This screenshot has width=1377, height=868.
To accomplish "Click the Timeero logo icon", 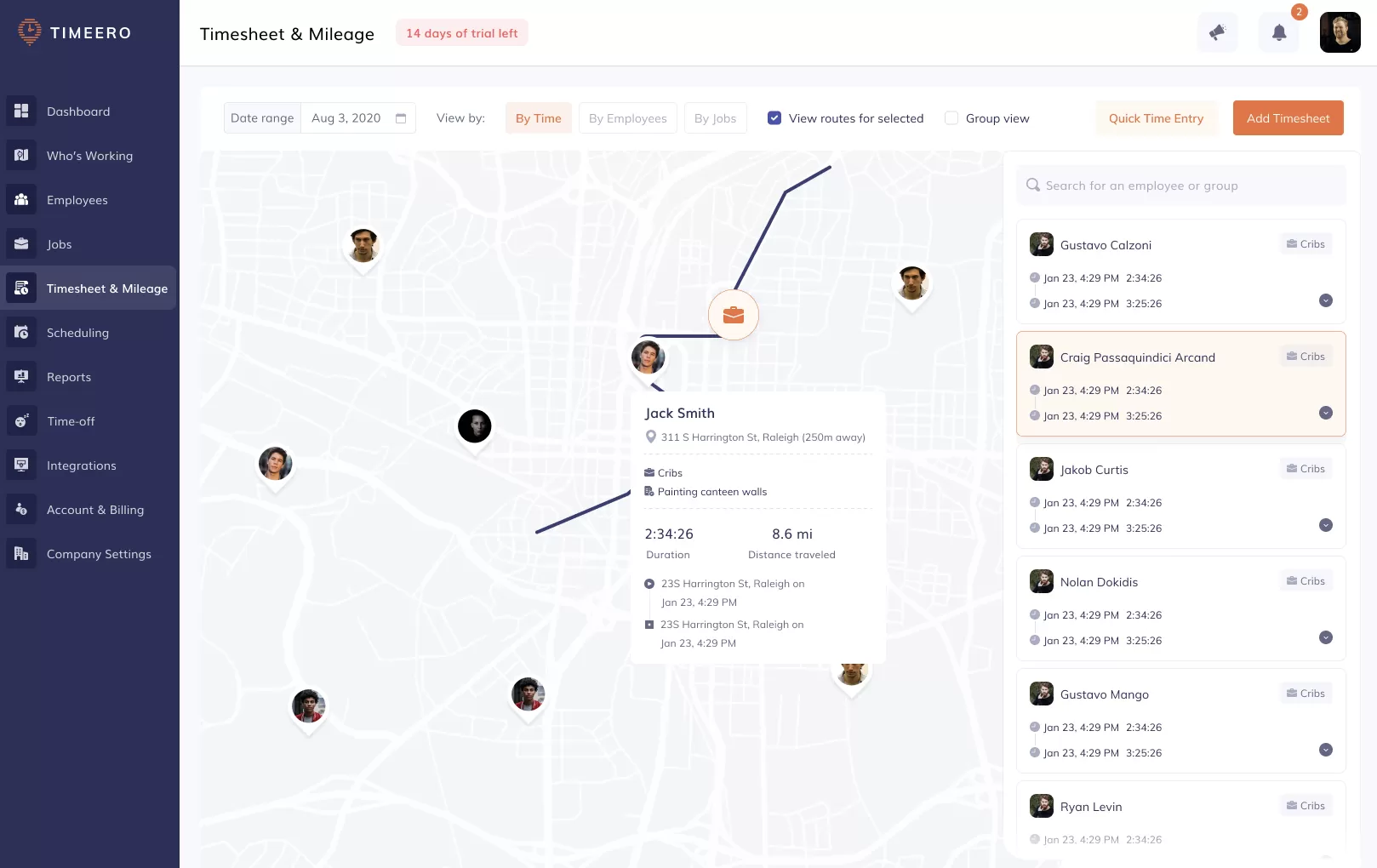I will click(x=30, y=32).
